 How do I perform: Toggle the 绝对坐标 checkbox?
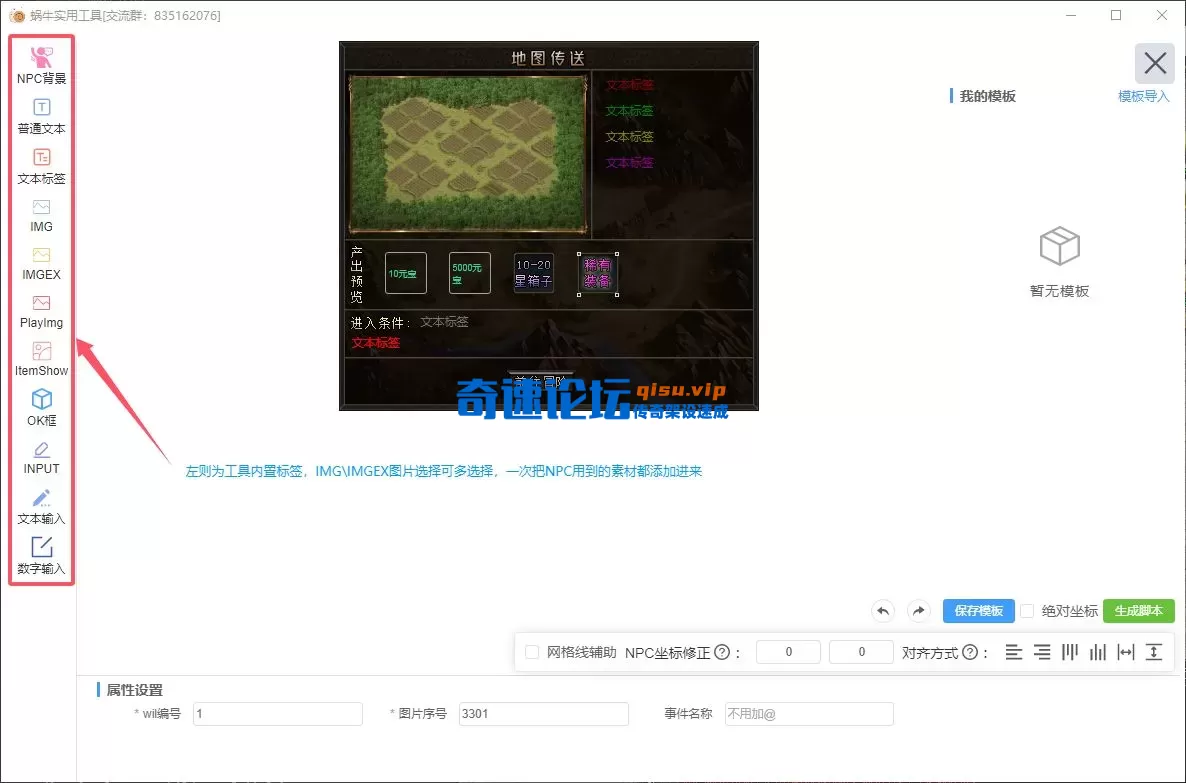click(x=1027, y=611)
